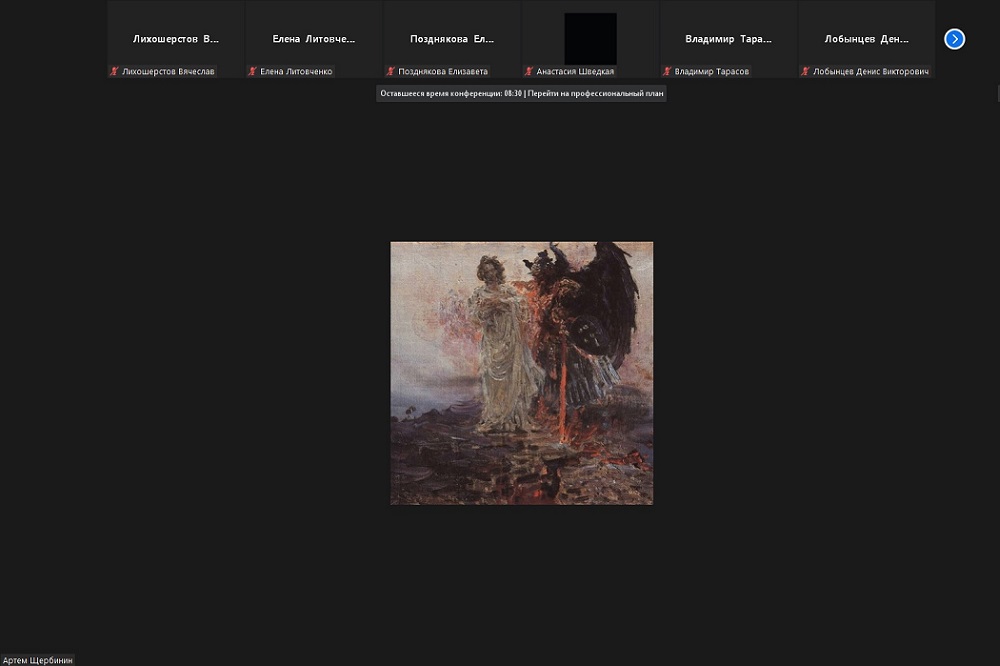Select the Позднякова Ел... video tile
This screenshot has height=666, width=1000.
tap(452, 39)
